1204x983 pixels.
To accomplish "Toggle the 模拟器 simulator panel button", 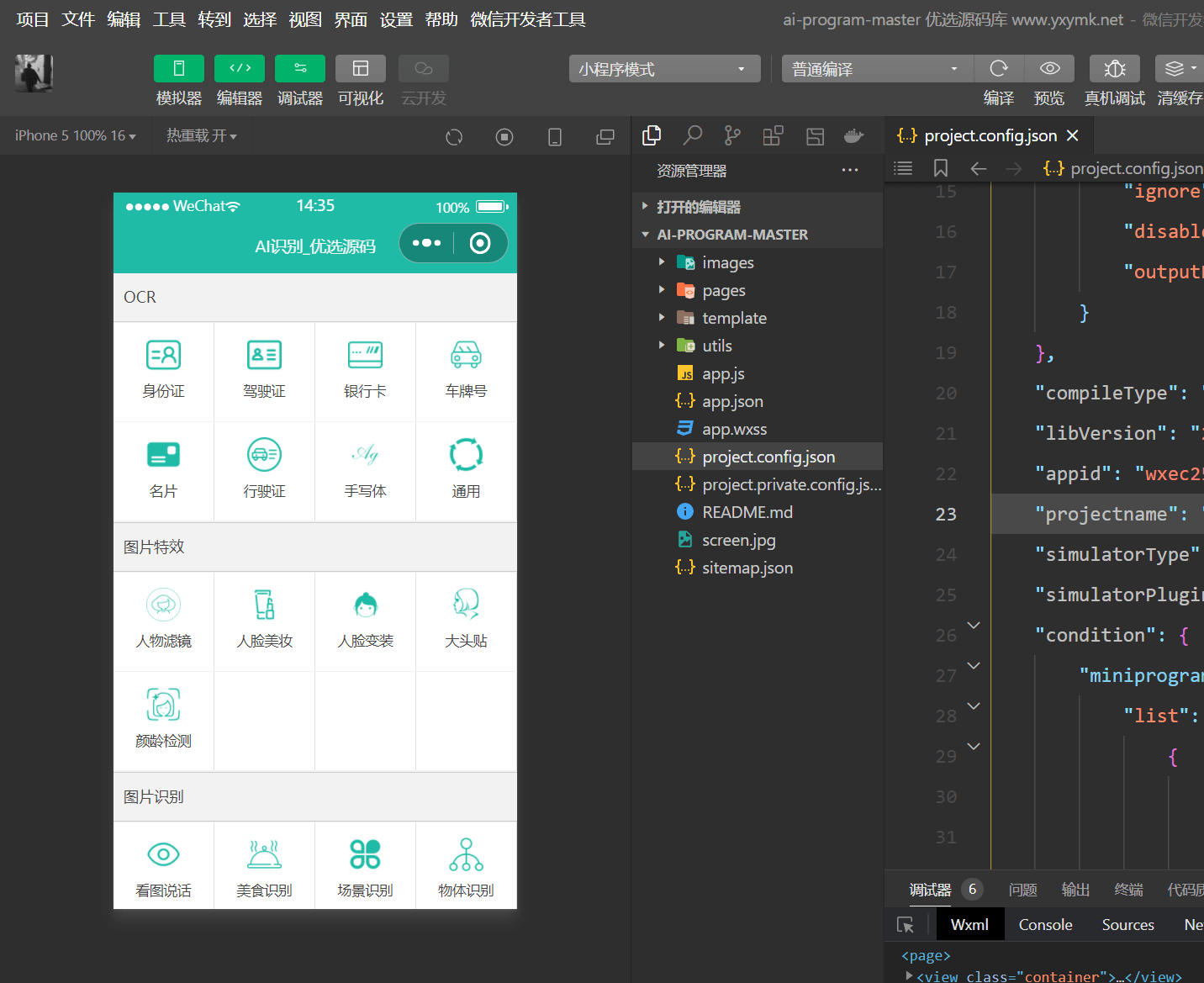I will click(x=179, y=68).
